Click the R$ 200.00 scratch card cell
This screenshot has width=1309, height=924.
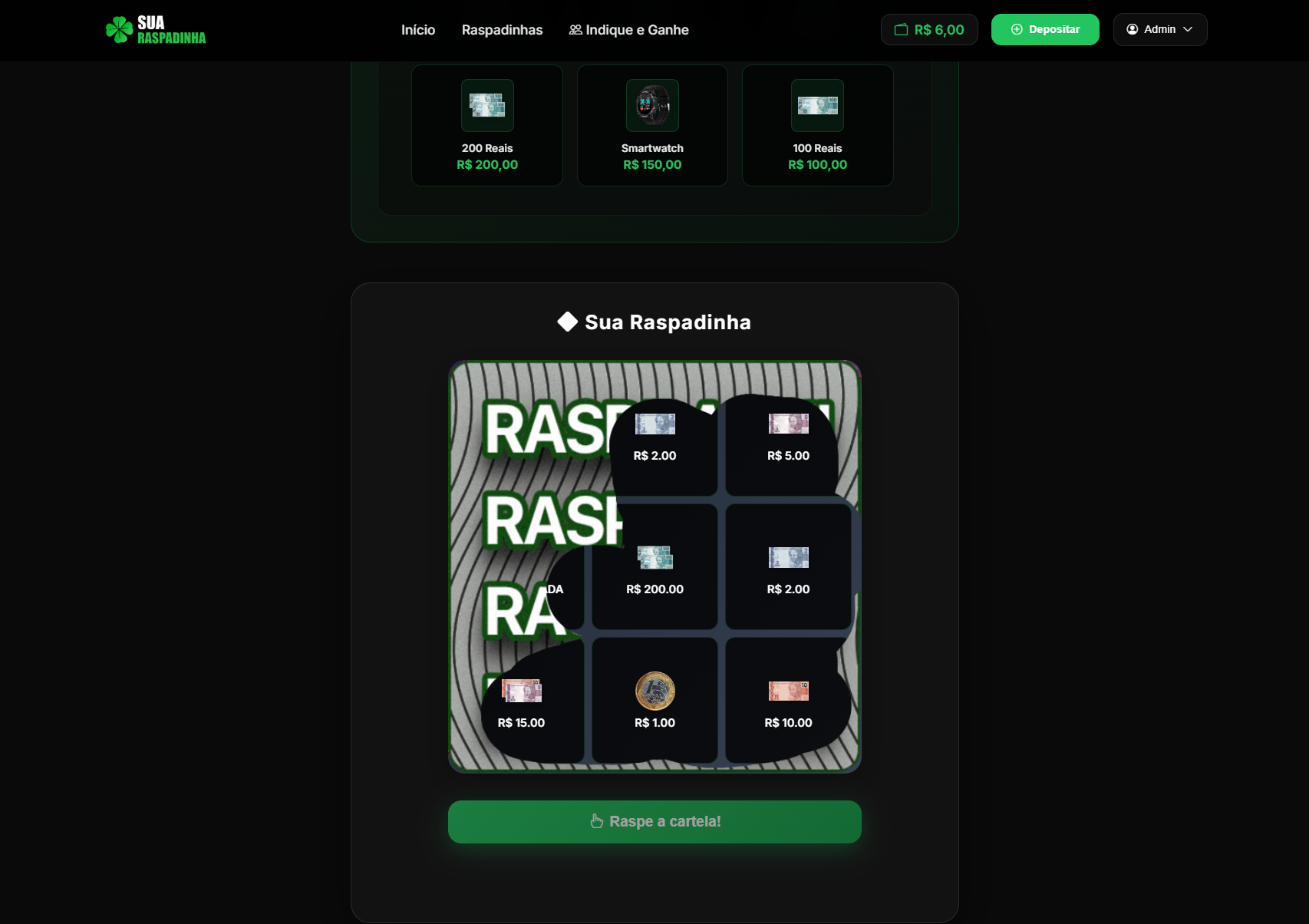654,568
